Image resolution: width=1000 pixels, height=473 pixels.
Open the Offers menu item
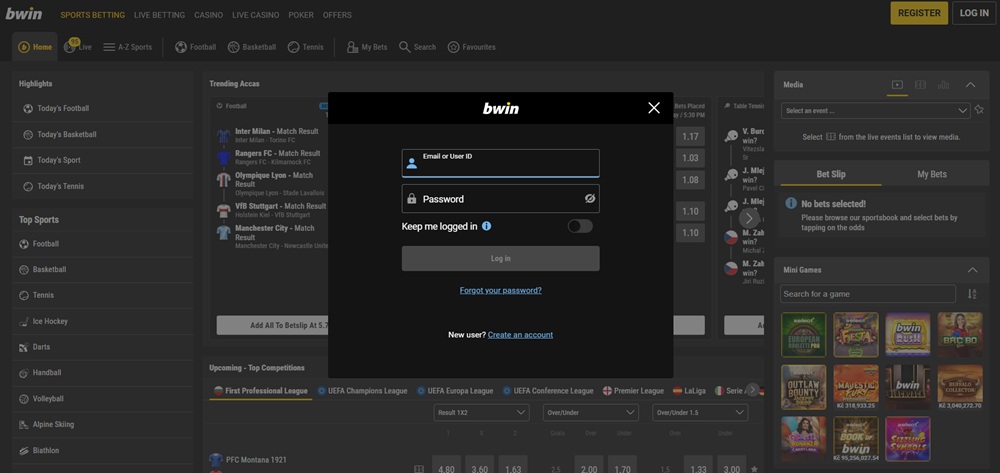point(337,15)
